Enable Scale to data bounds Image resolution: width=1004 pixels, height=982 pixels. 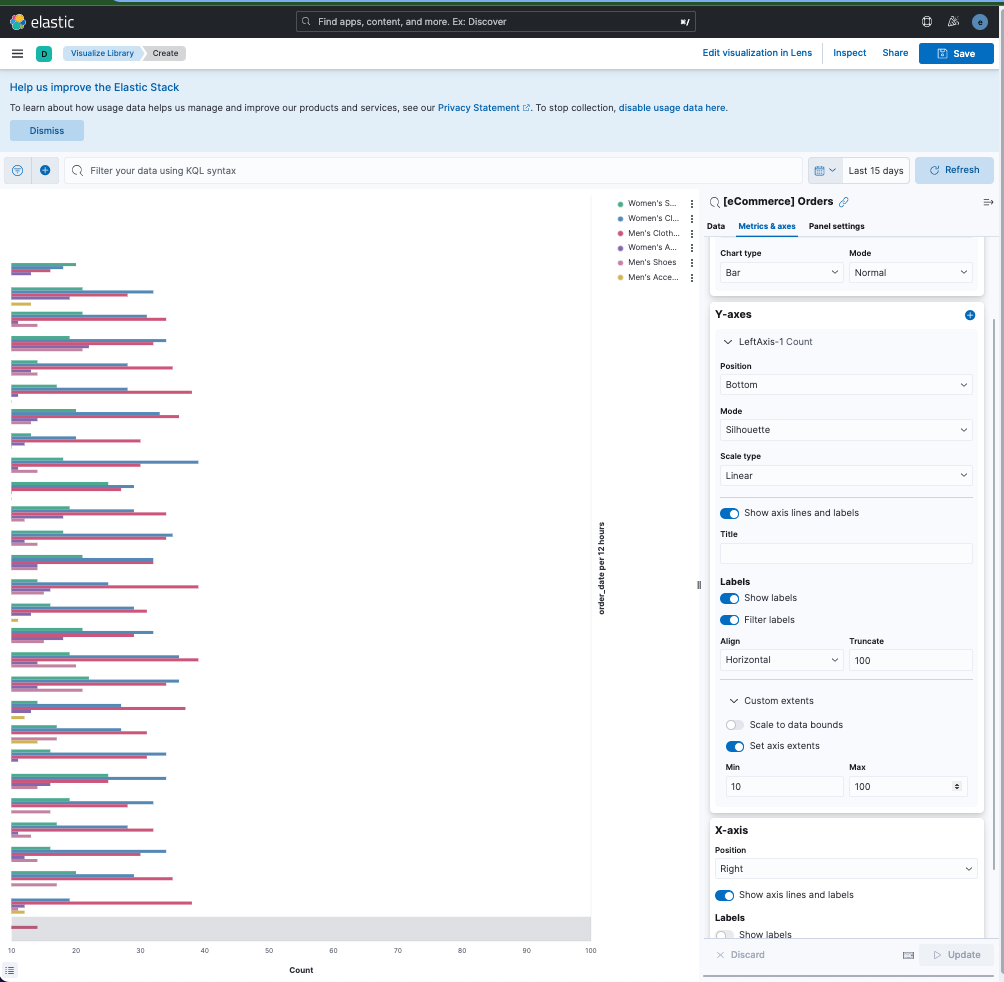tap(734, 725)
